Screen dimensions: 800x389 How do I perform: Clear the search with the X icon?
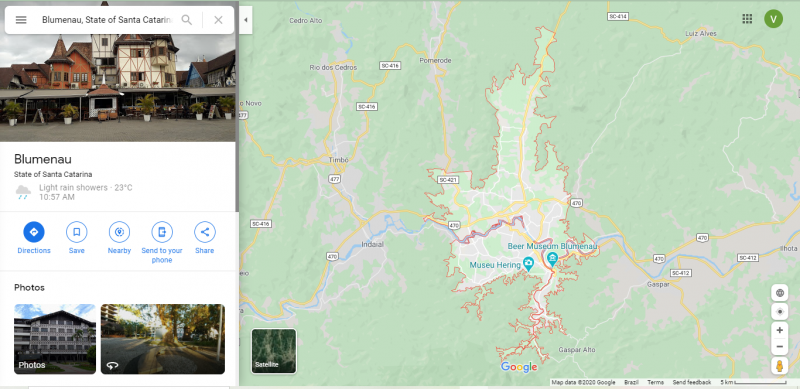tap(218, 20)
